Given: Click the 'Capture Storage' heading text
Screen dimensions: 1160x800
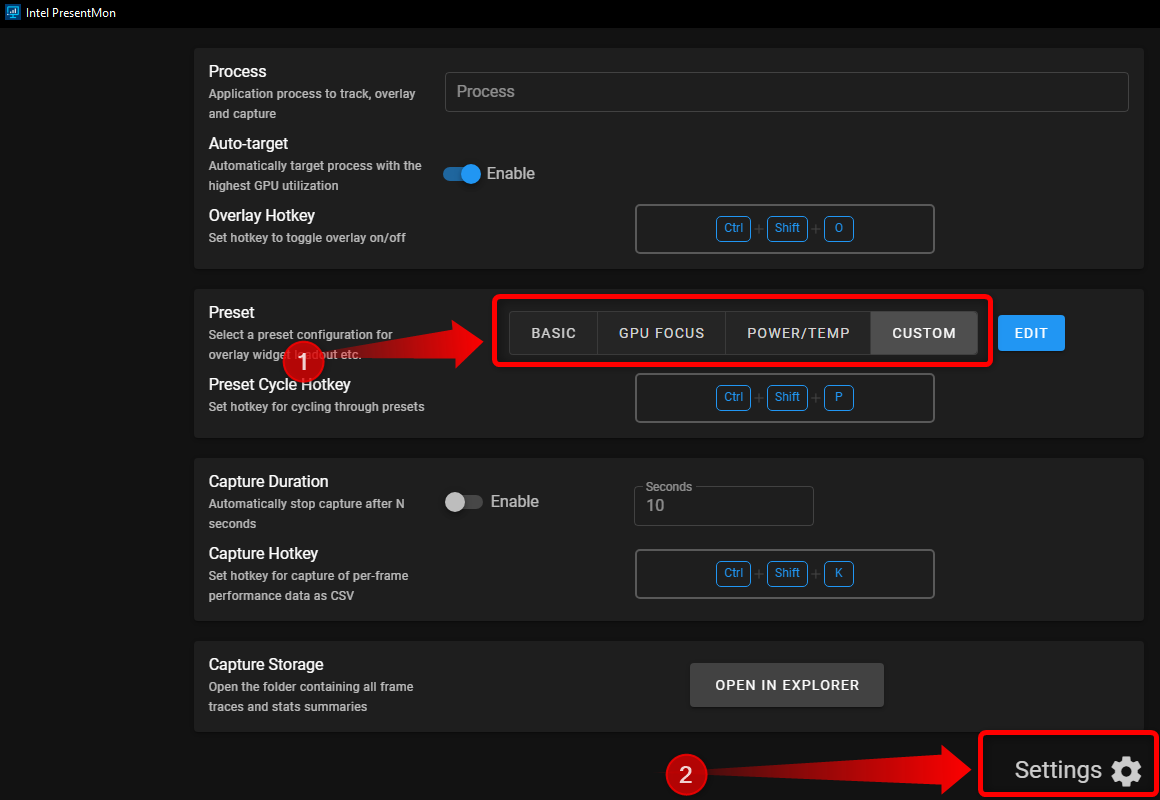Looking at the screenshot, I should point(266,665).
